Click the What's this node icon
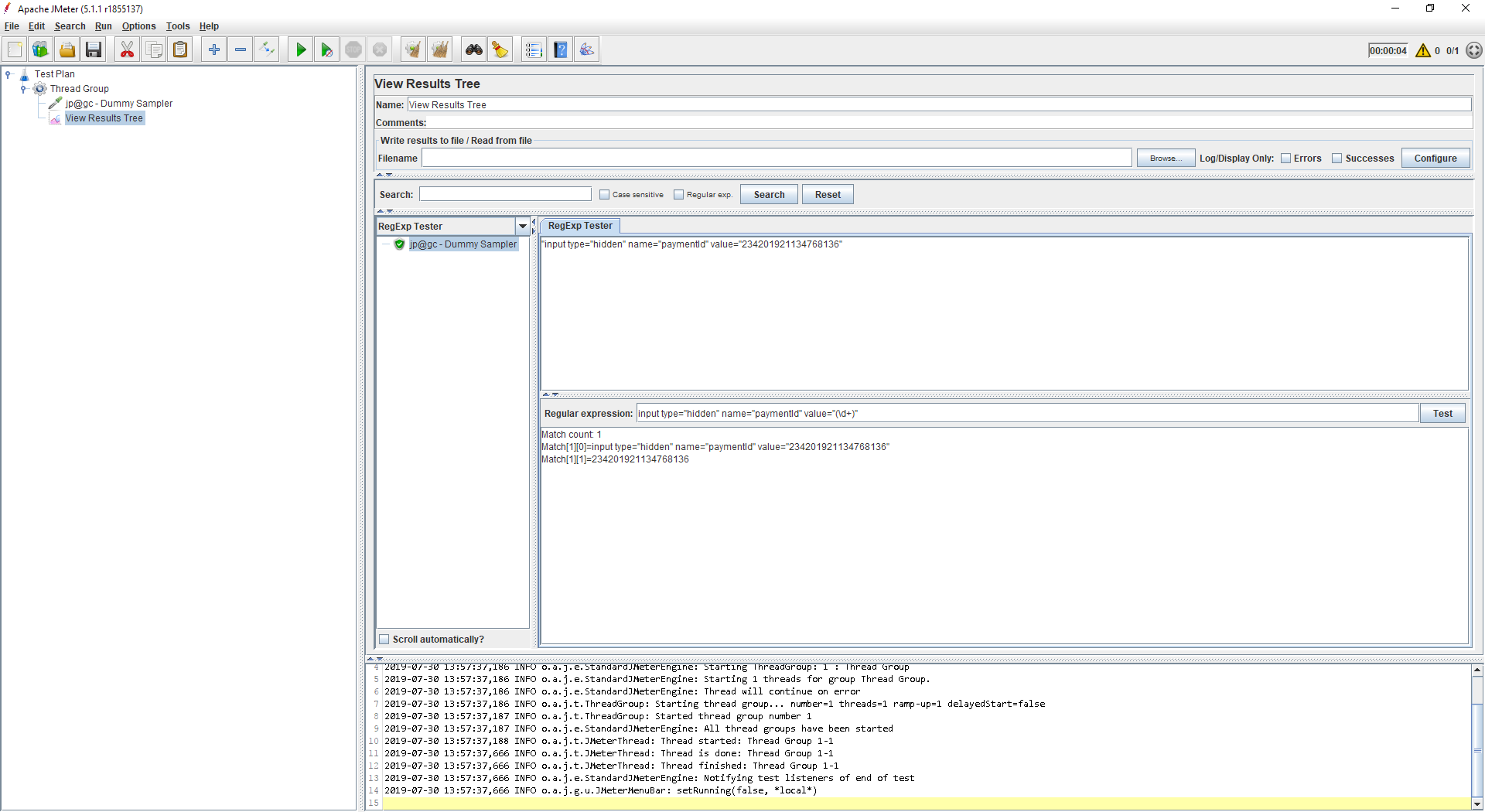Viewport: 1485px width, 812px height. pos(587,50)
